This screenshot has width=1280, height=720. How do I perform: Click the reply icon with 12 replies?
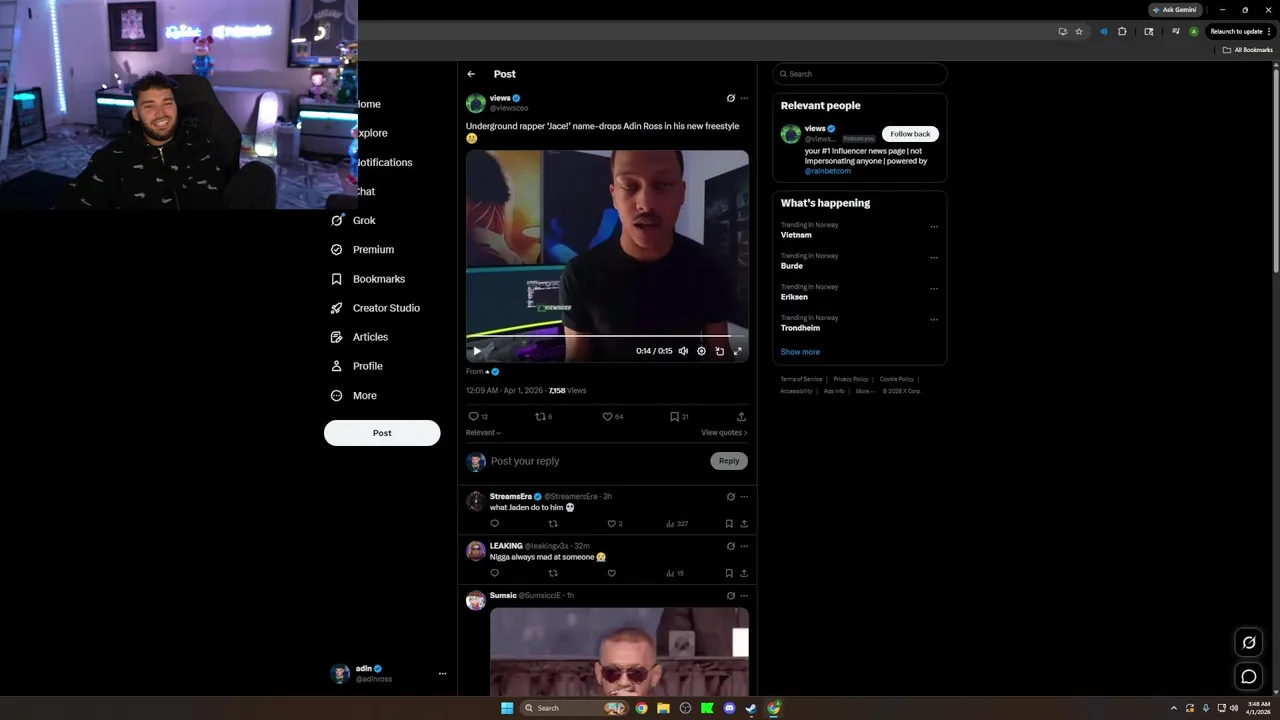pos(478,416)
